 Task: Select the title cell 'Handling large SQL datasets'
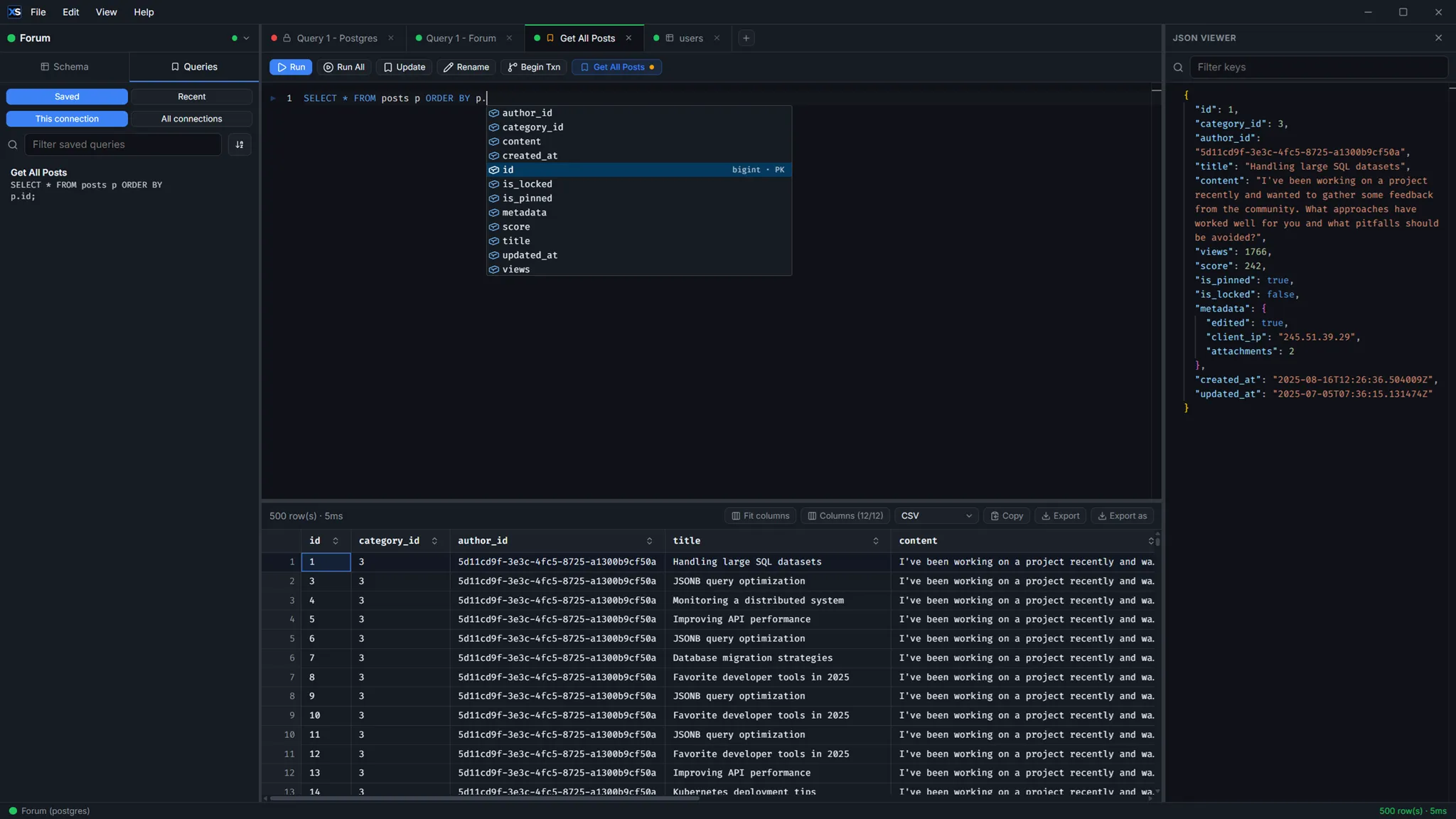(778, 562)
